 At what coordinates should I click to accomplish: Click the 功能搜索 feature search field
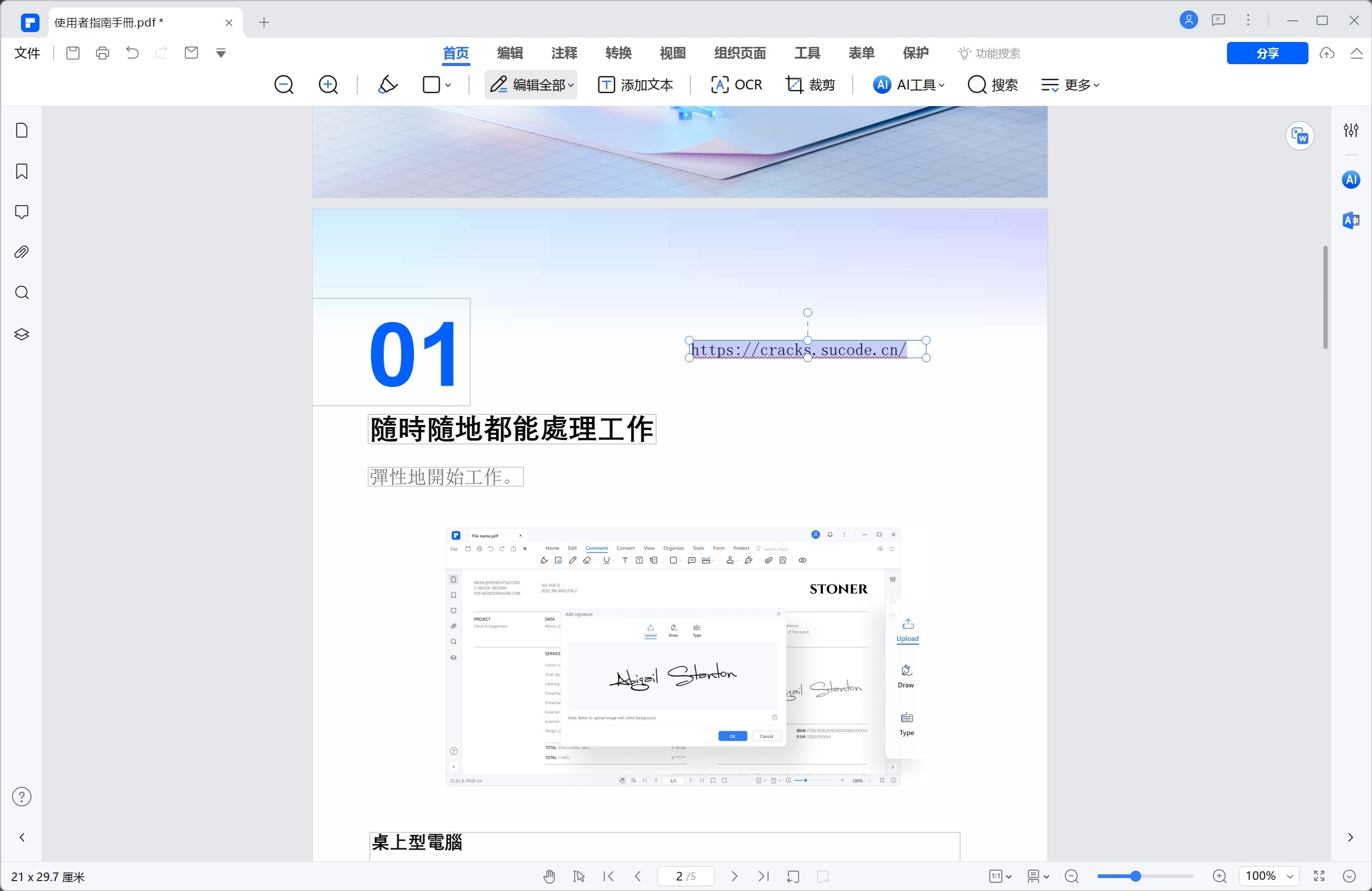click(x=990, y=54)
